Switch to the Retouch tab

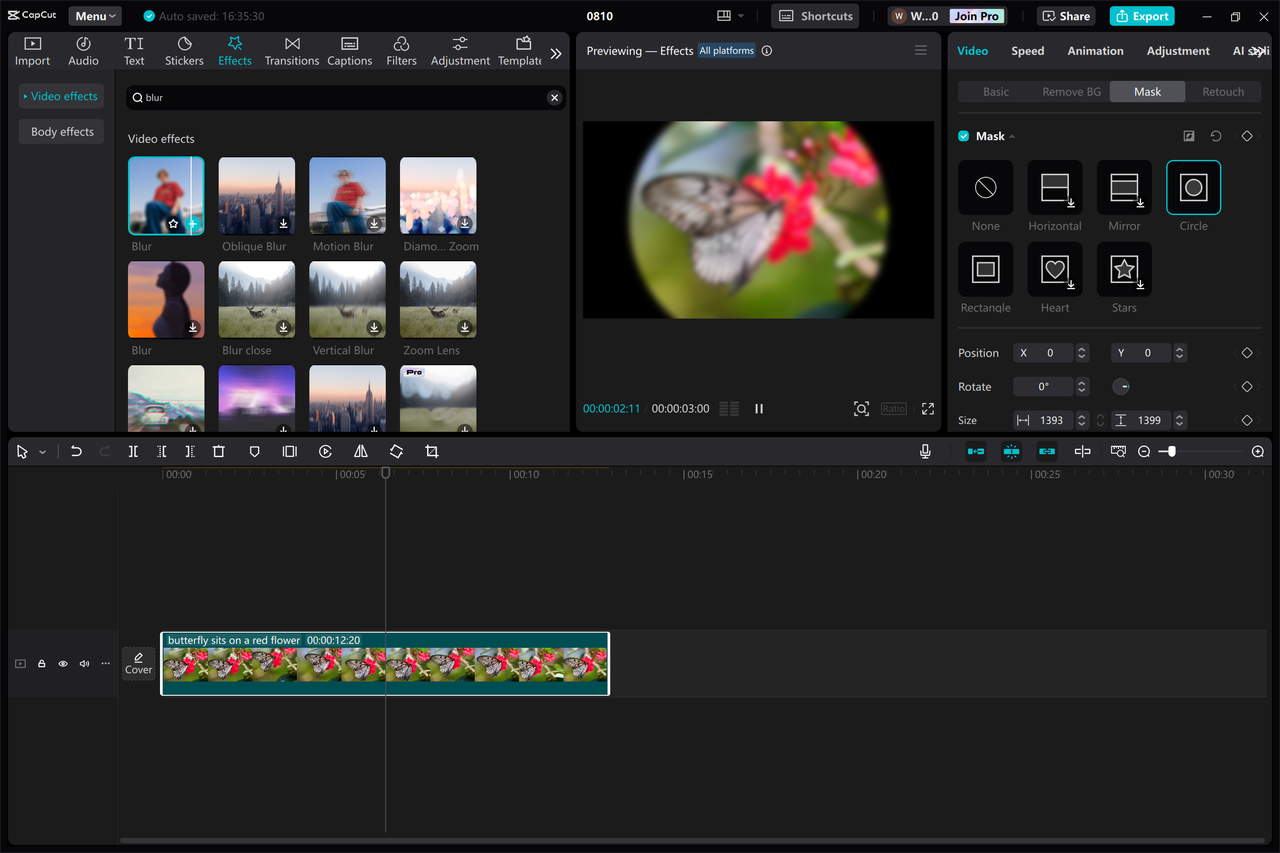1223,91
